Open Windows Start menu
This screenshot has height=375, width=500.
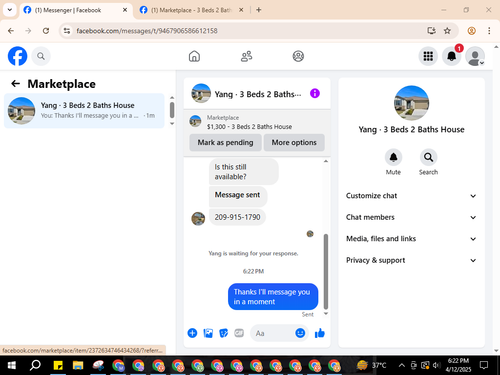(11, 365)
